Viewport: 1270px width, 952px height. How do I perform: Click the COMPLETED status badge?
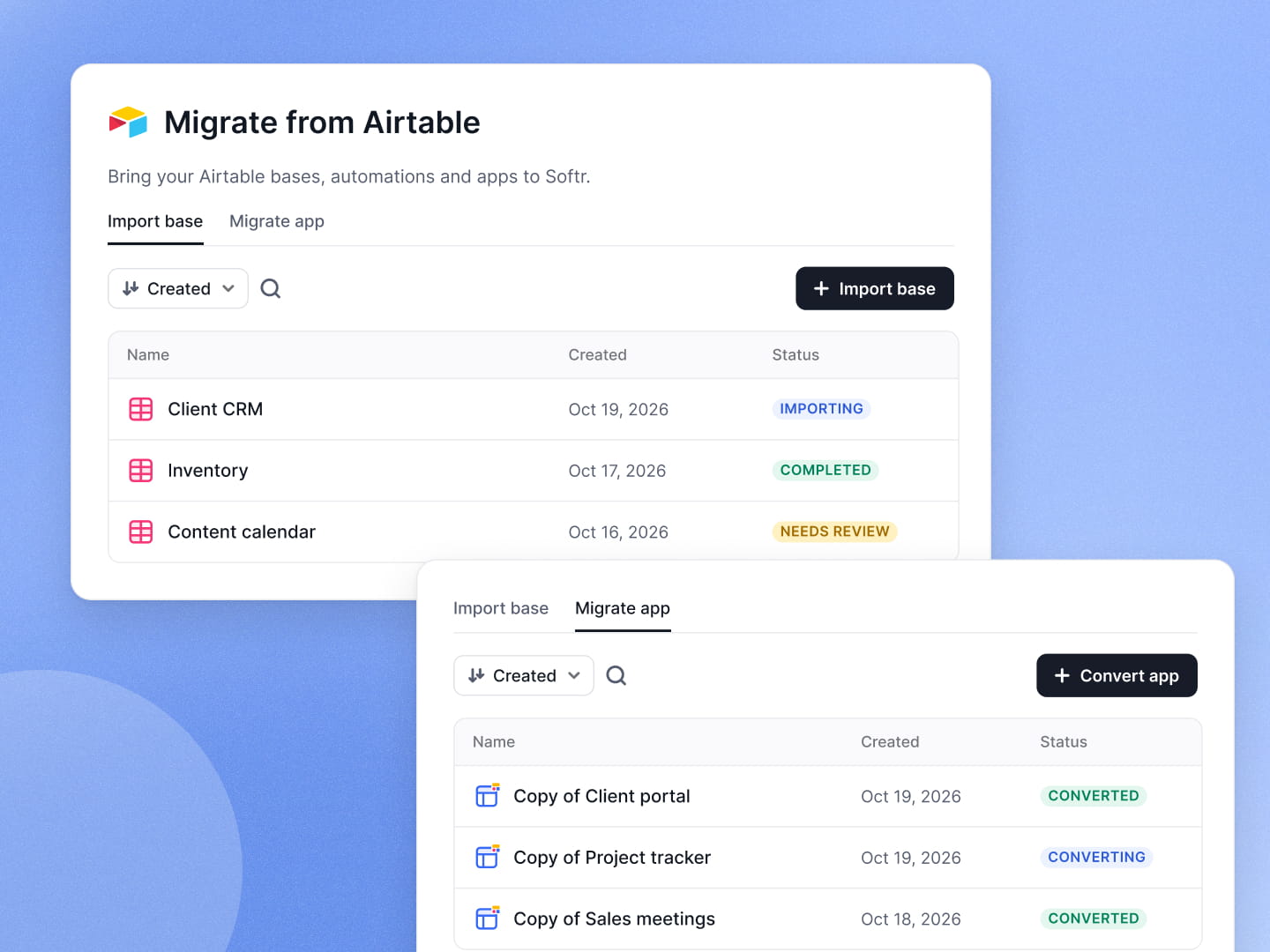tap(825, 470)
